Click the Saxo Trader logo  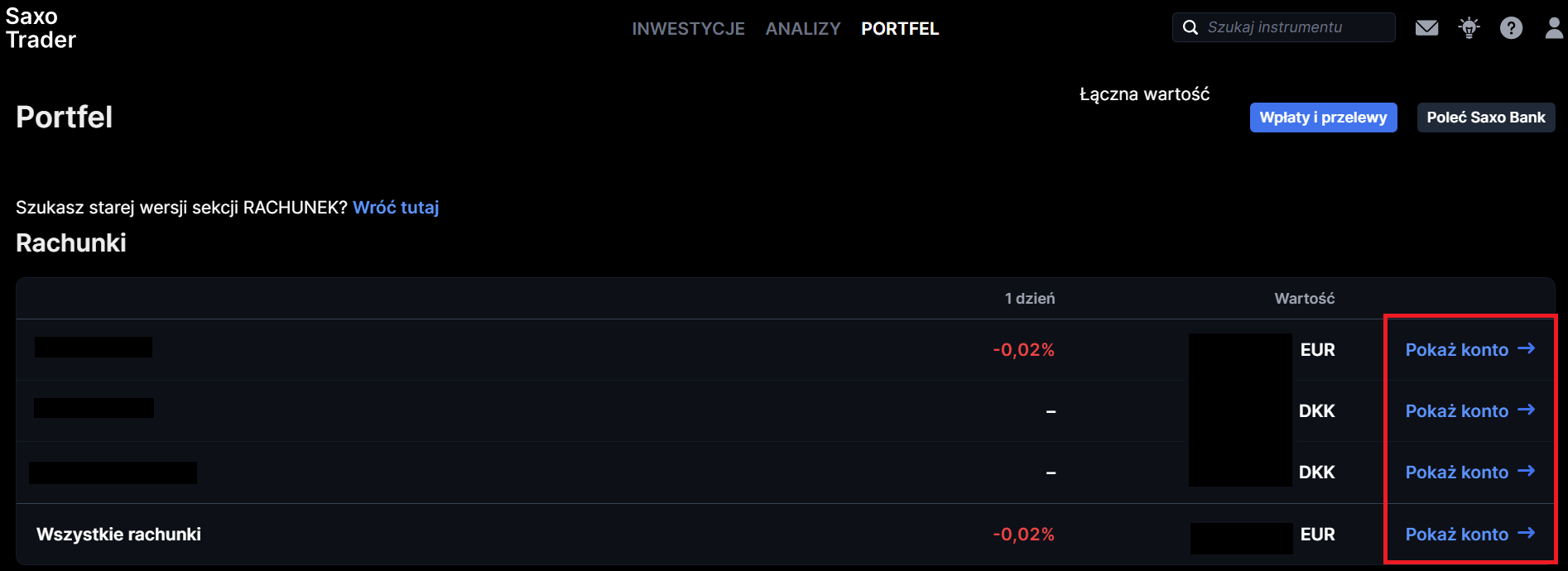(x=41, y=28)
